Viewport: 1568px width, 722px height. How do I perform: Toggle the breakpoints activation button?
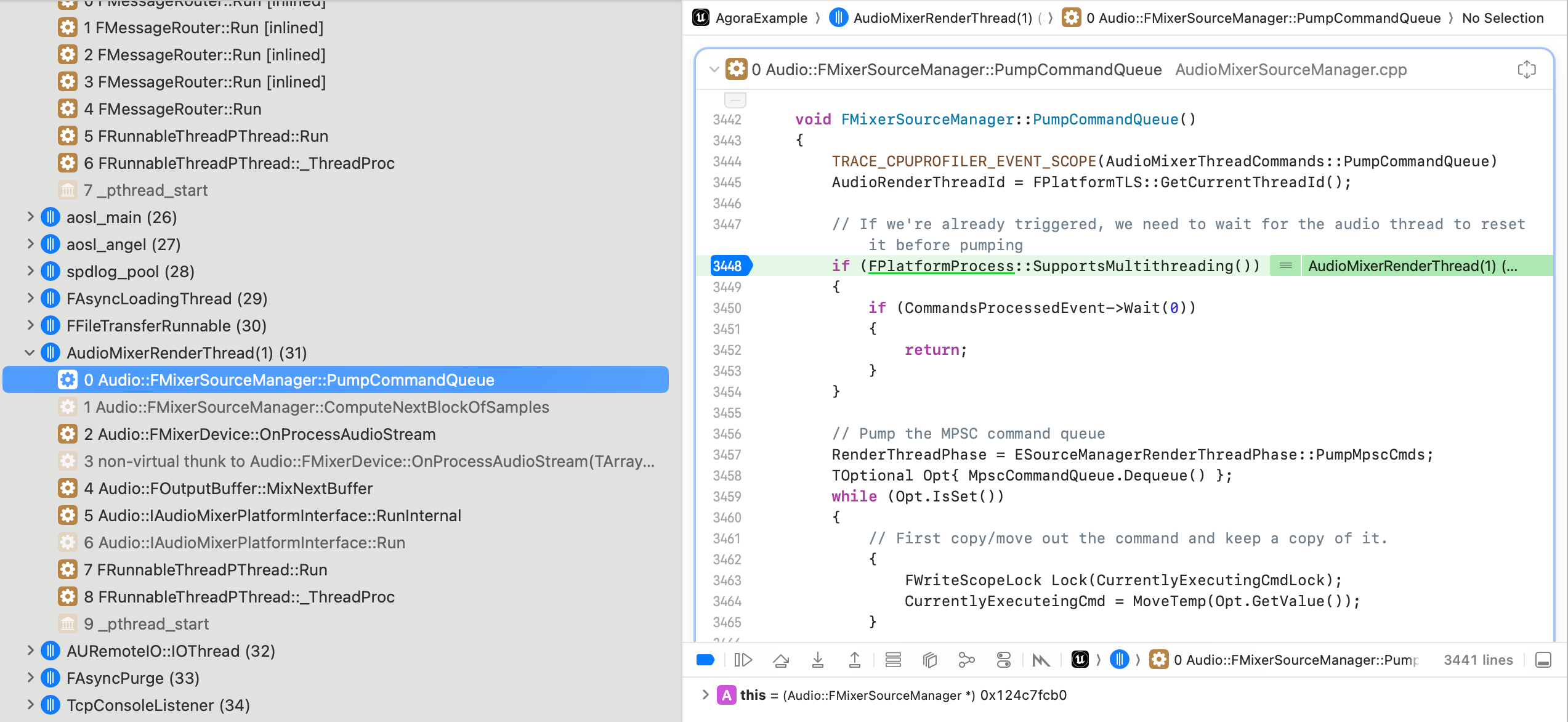tap(705, 660)
